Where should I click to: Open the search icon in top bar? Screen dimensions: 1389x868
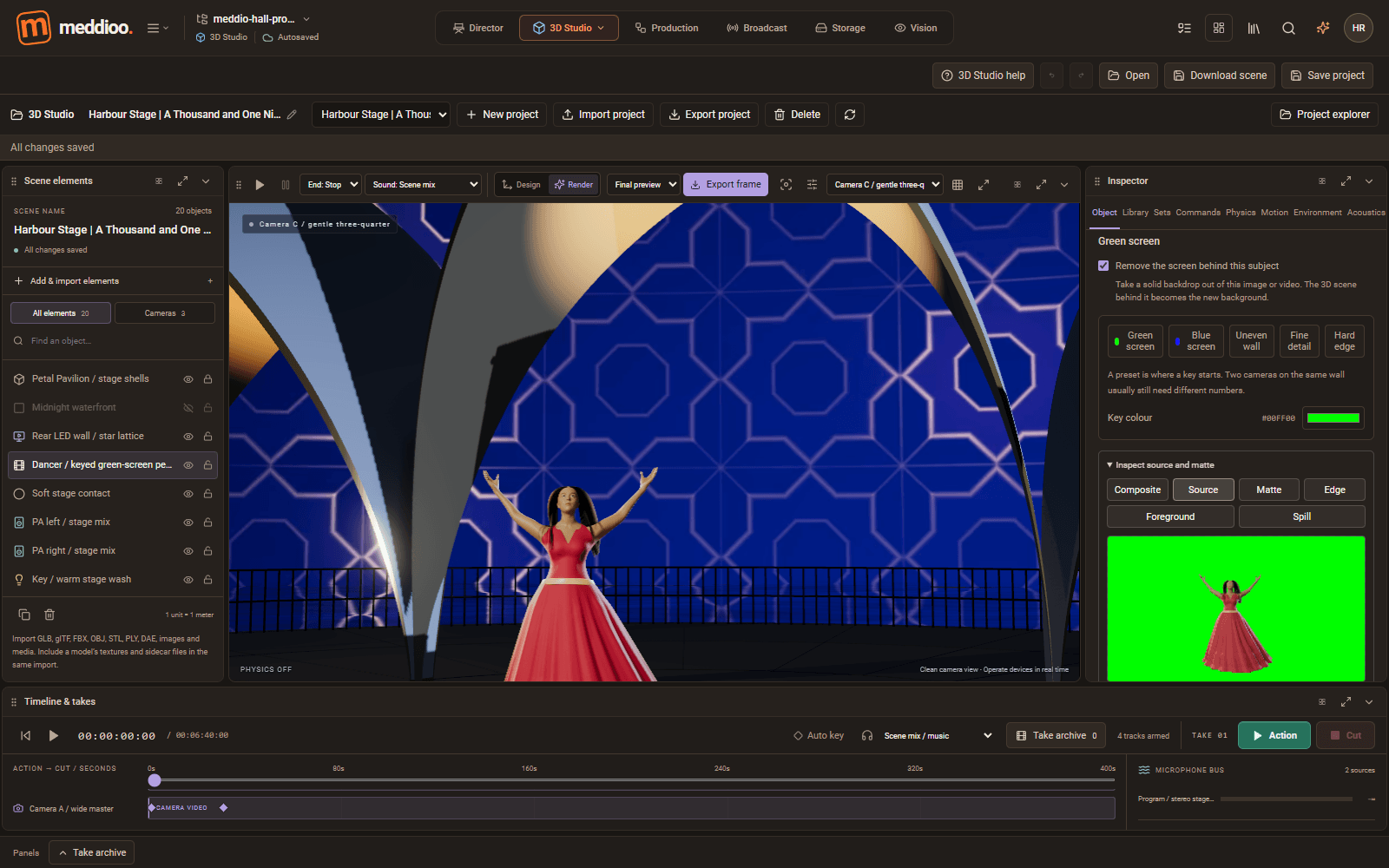pyautogui.click(x=1288, y=28)
